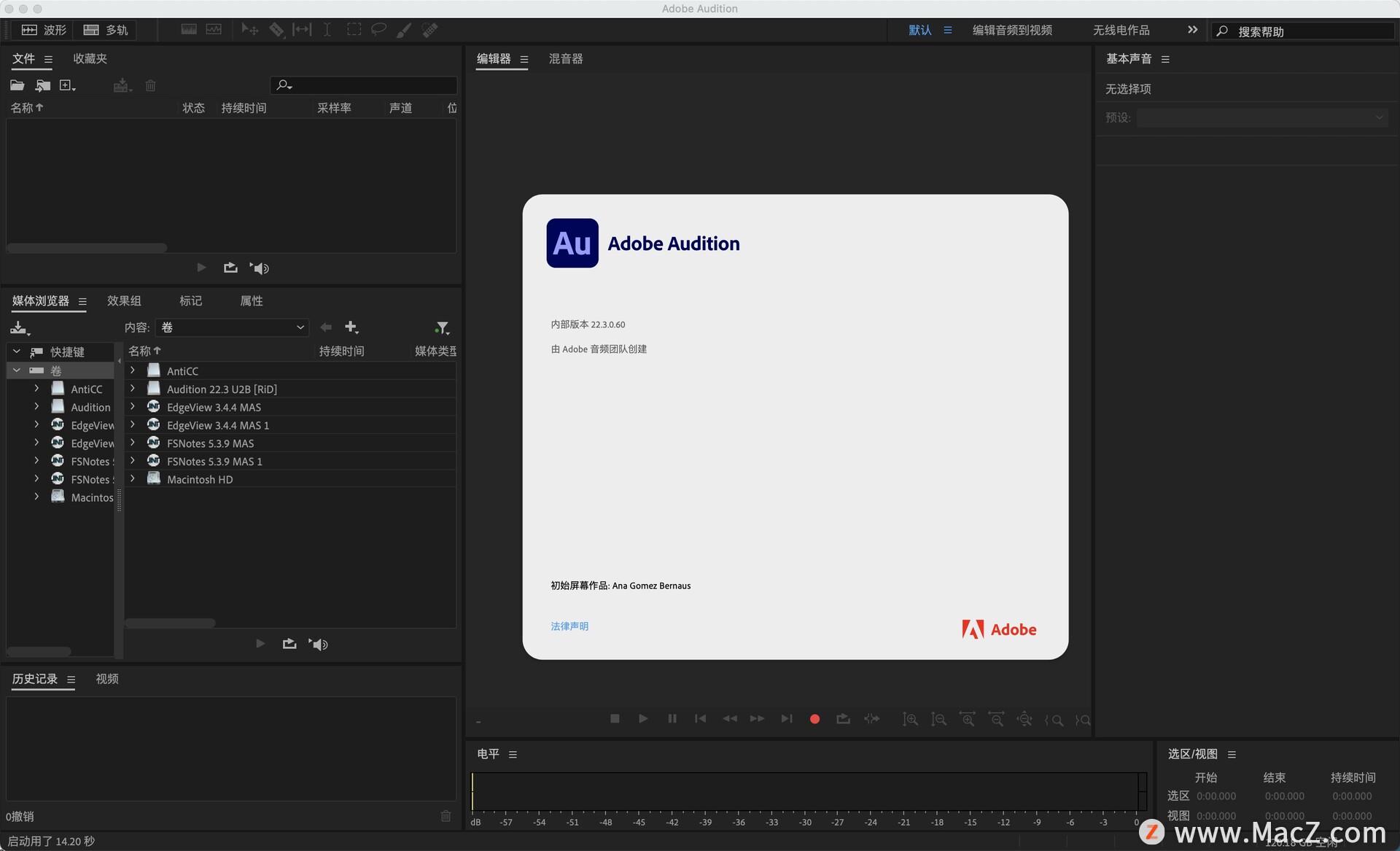Image resolution: width=1400 pixels, height=851 pixels.
Task: Switch to the Mixer (混音器) tab
Action: click(566, 58)
